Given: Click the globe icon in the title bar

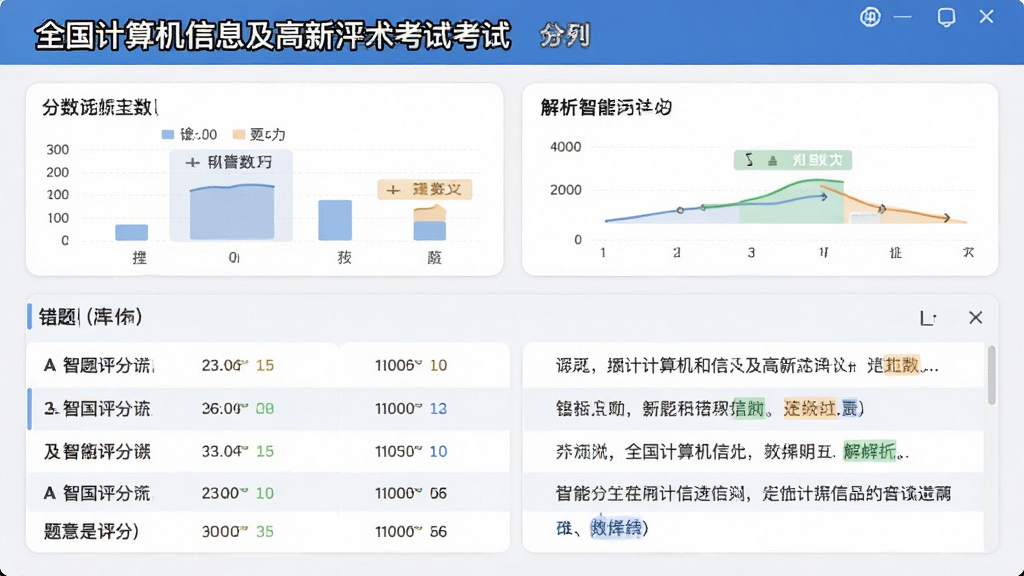Looking at the screenshot, I should [x=870, y=17].
